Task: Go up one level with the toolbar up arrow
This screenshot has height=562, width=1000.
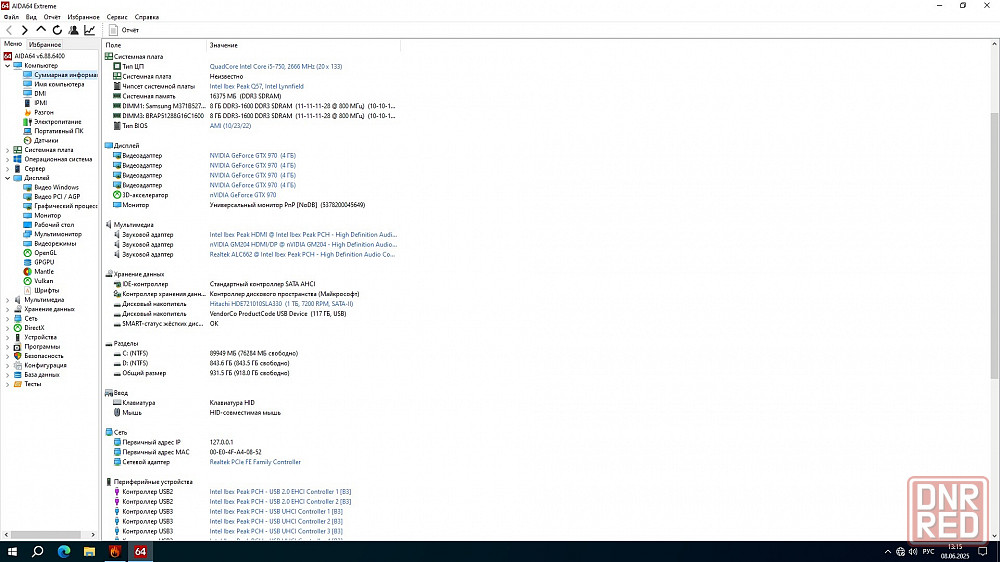Action: pos(41,30)
